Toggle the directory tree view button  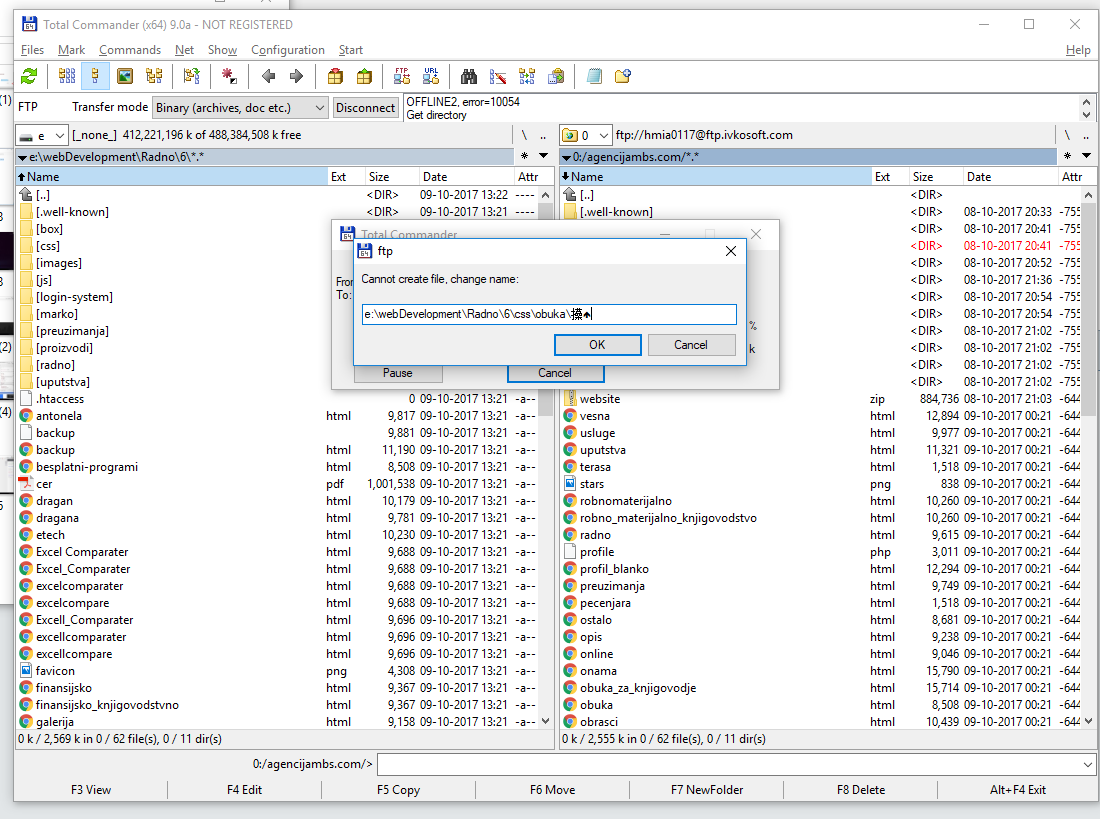(x=154, y=76)
